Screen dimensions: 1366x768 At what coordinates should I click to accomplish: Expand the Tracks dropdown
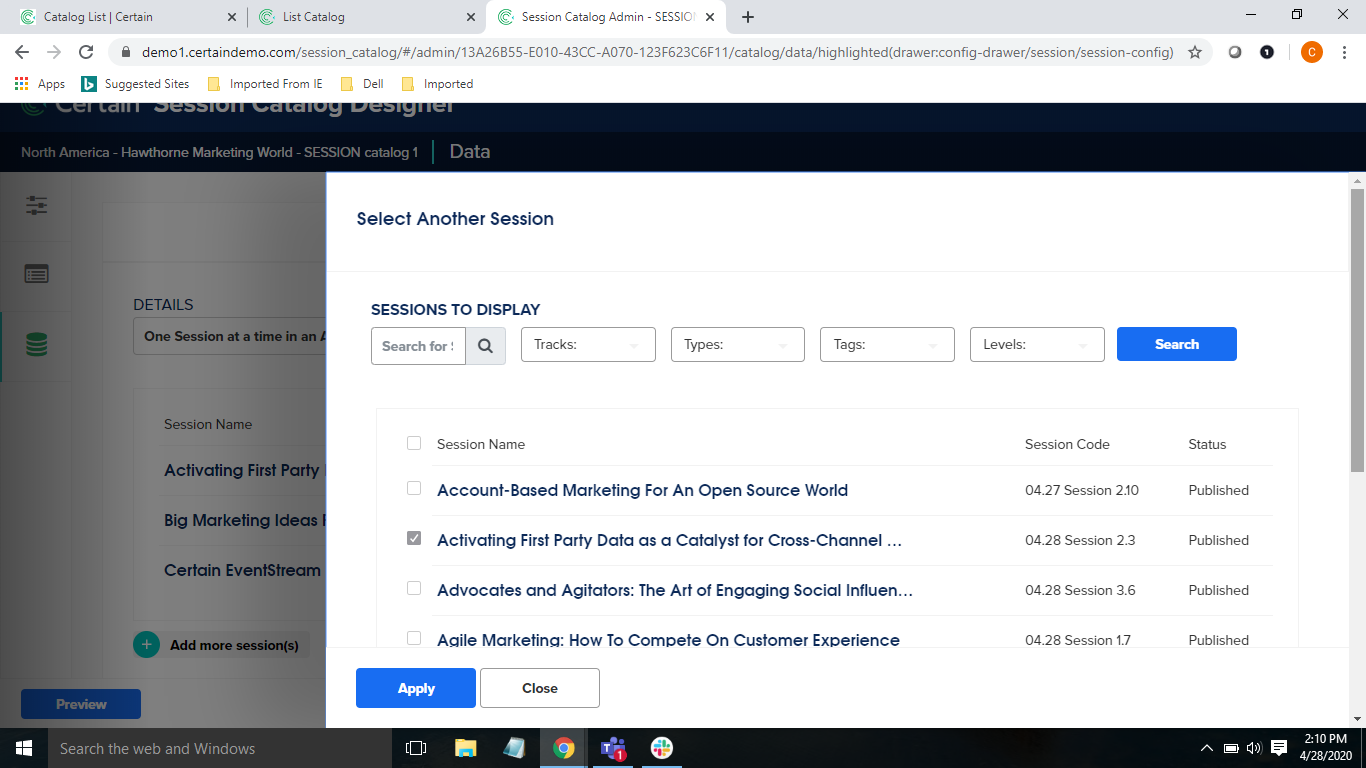click(x=588, y=344)
